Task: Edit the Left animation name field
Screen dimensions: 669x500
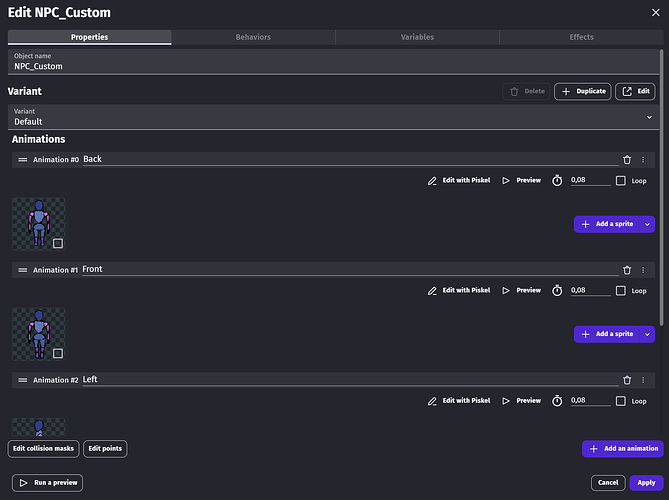Action: click(350, 380)
